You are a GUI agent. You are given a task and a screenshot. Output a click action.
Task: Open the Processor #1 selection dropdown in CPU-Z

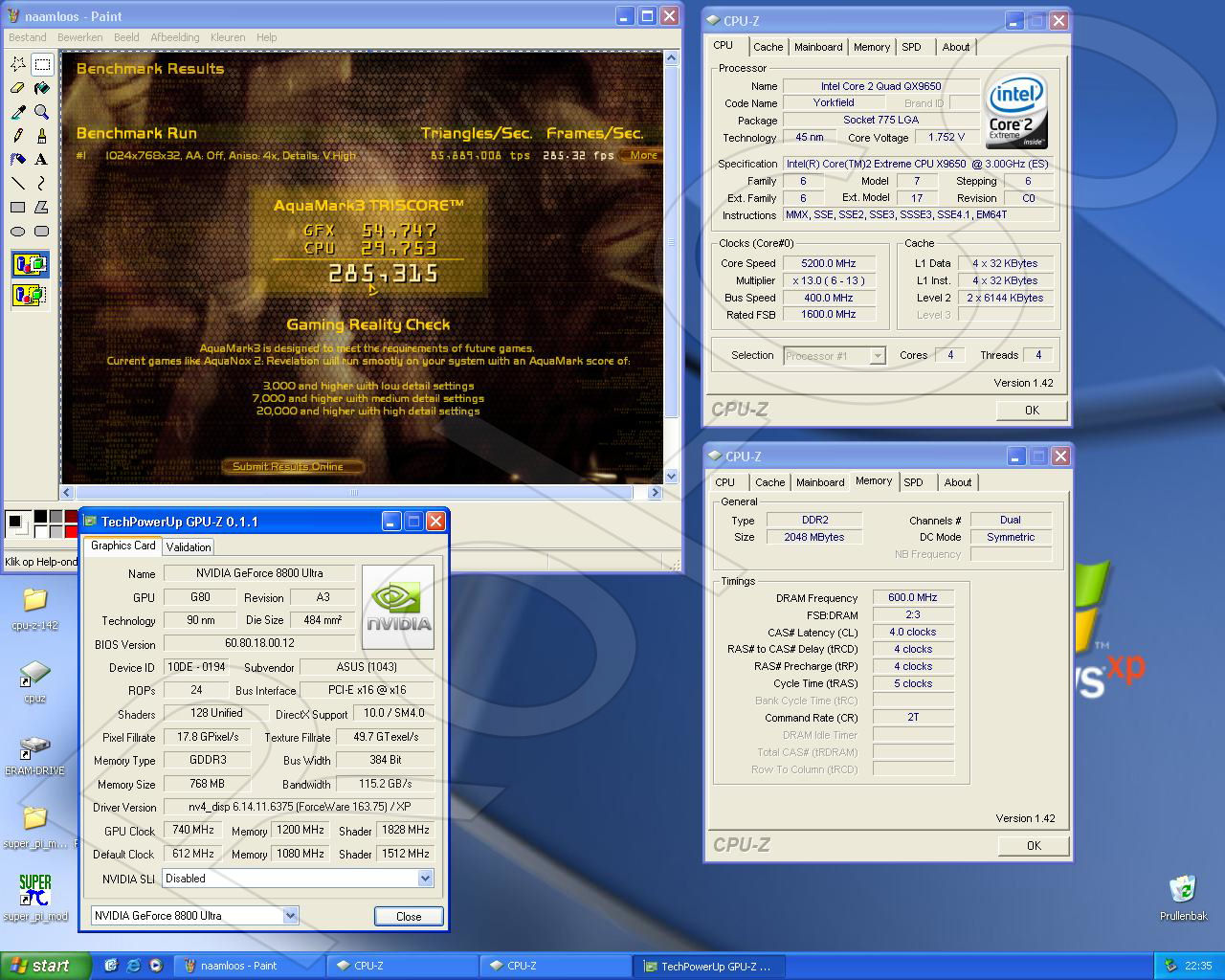(877, 356)
